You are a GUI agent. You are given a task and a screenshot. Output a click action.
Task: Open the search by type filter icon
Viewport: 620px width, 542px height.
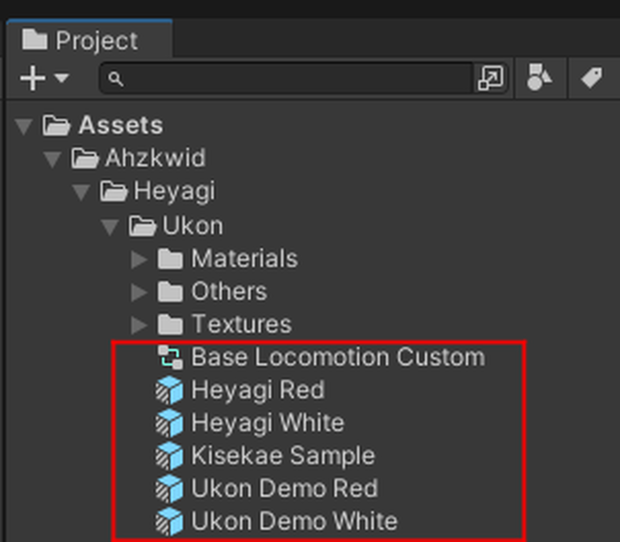(x=539, y=77)
